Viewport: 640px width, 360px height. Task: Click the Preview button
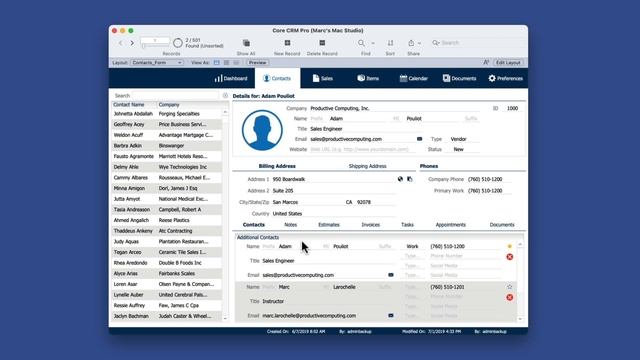(x=258, y=62)
